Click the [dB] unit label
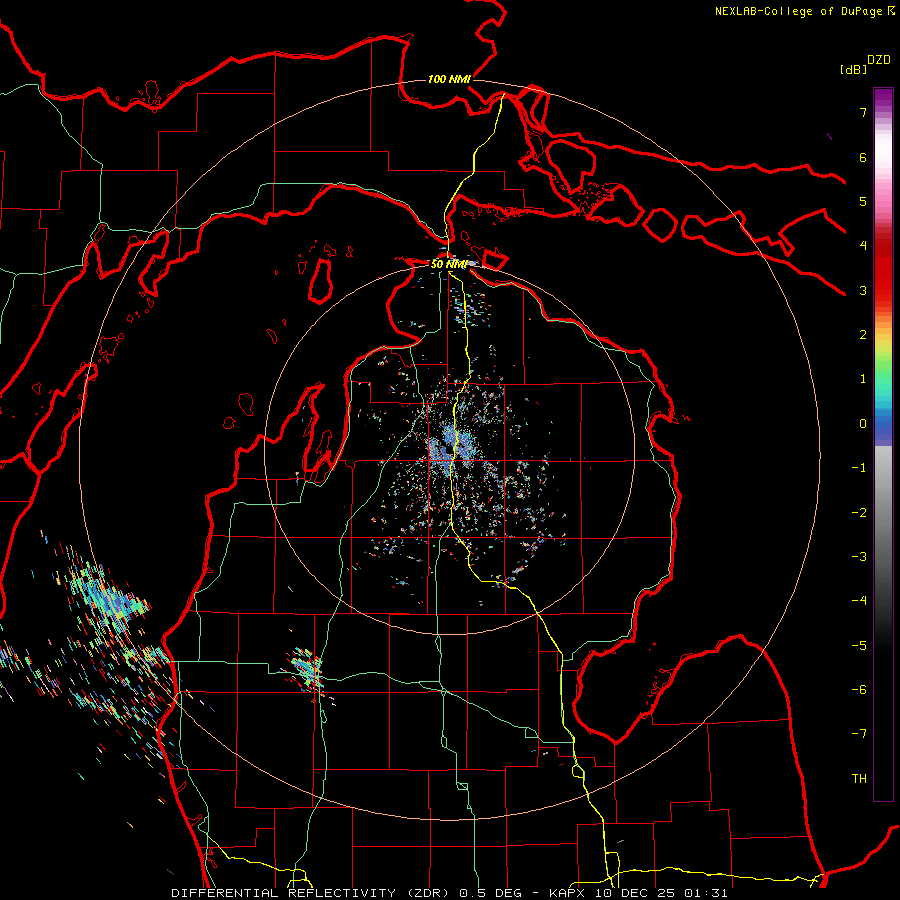Image resolution: width=900 pixels, height=900 pixels. coord(853,69)
